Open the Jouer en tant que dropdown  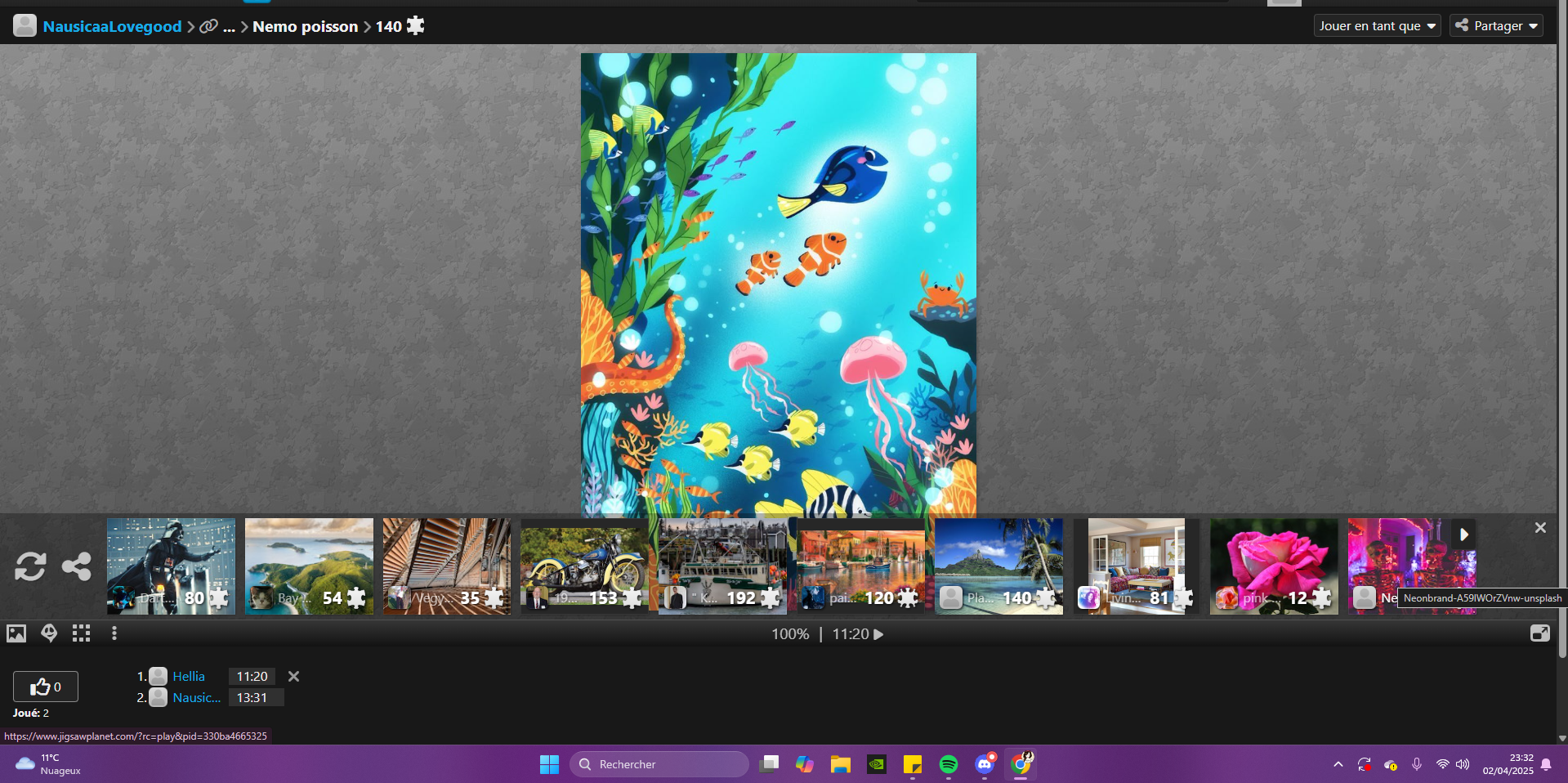[1378, 26]
